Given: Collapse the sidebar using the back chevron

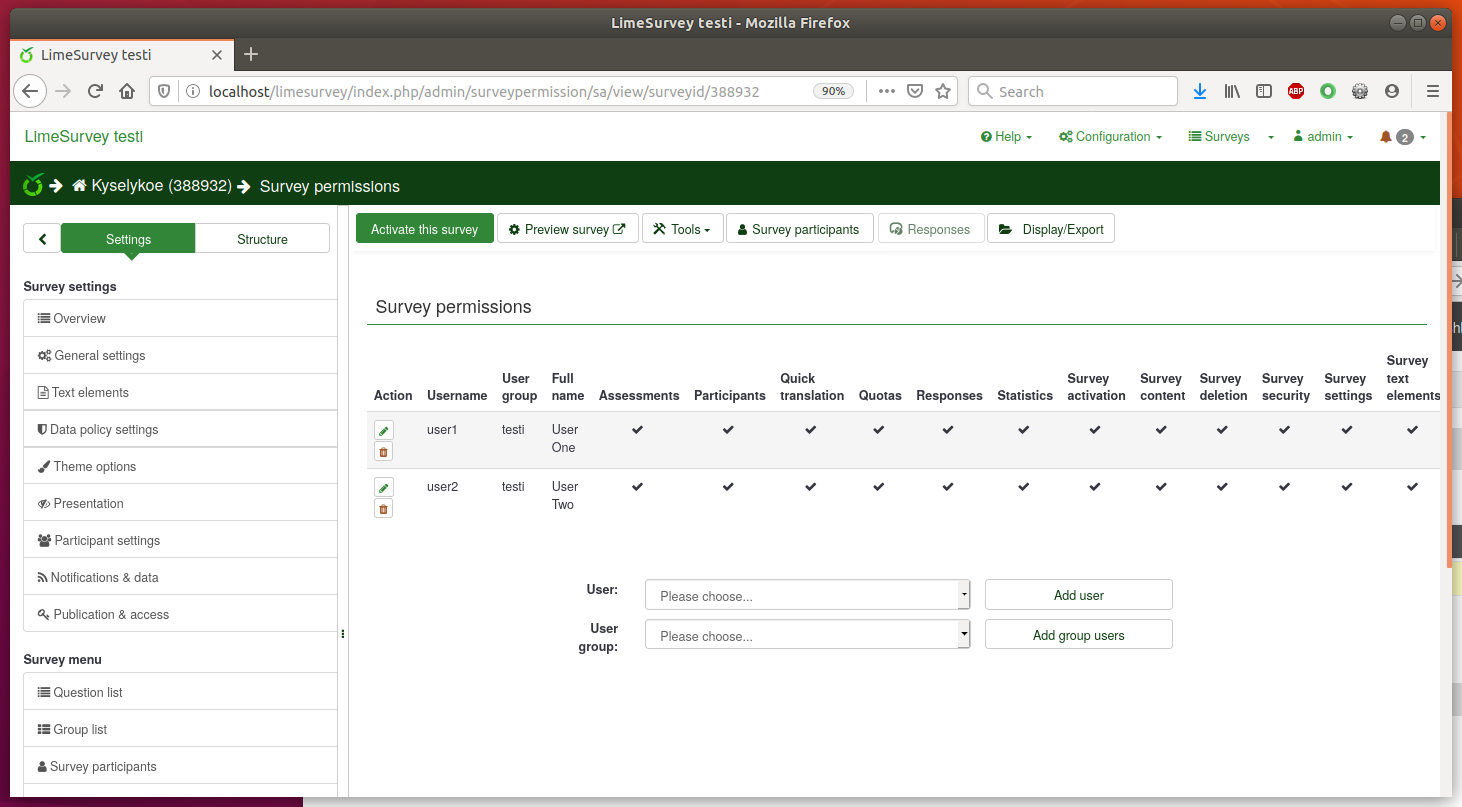Looking at the screenshot, I should 42,239.
